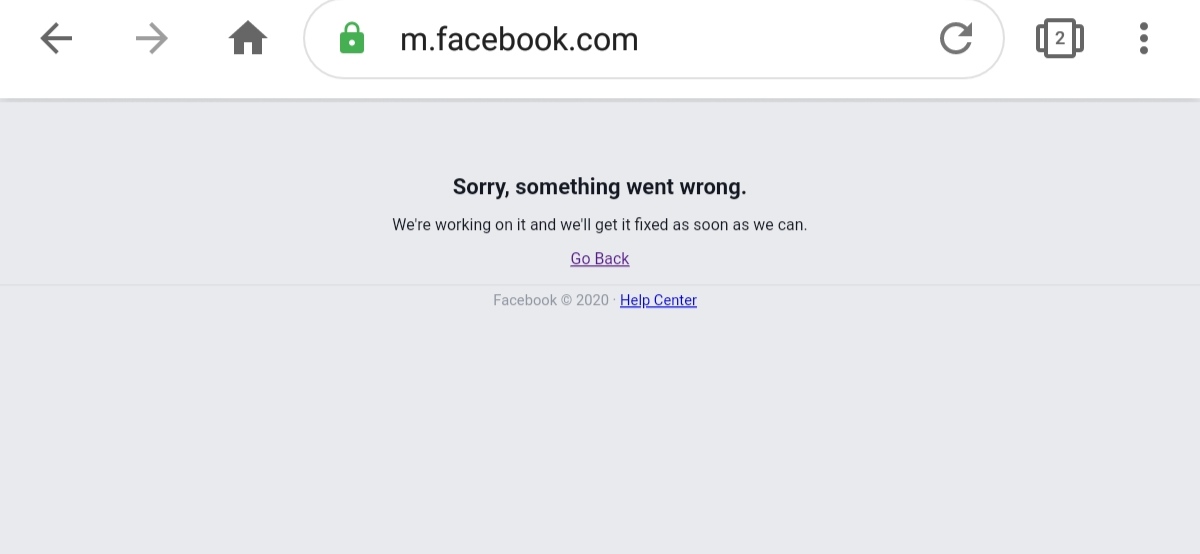Click the "We're working on it" message text
This screenshot has height=554, width=1200.
(459, 225)
